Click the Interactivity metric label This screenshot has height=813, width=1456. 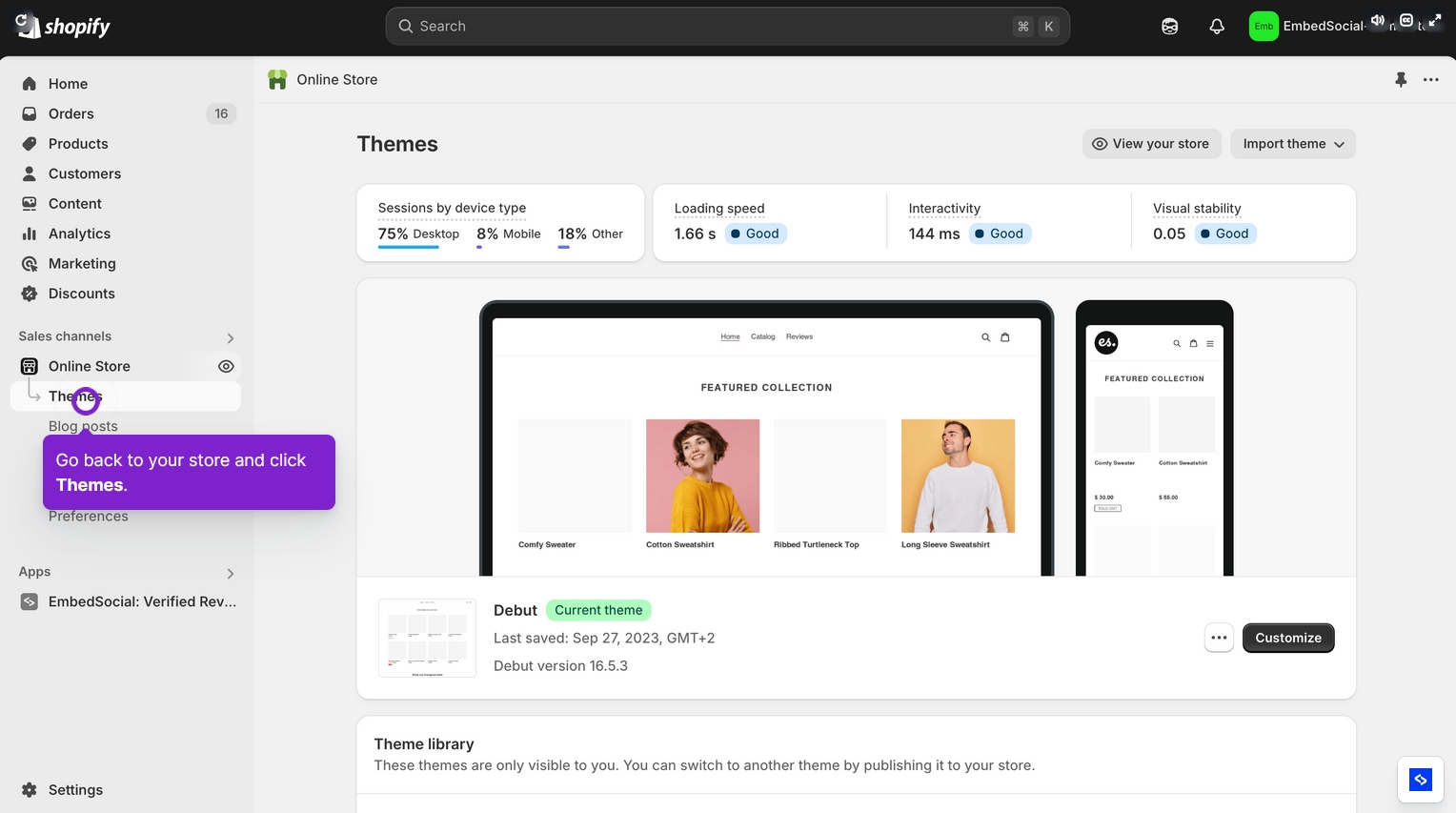[944, 208]
